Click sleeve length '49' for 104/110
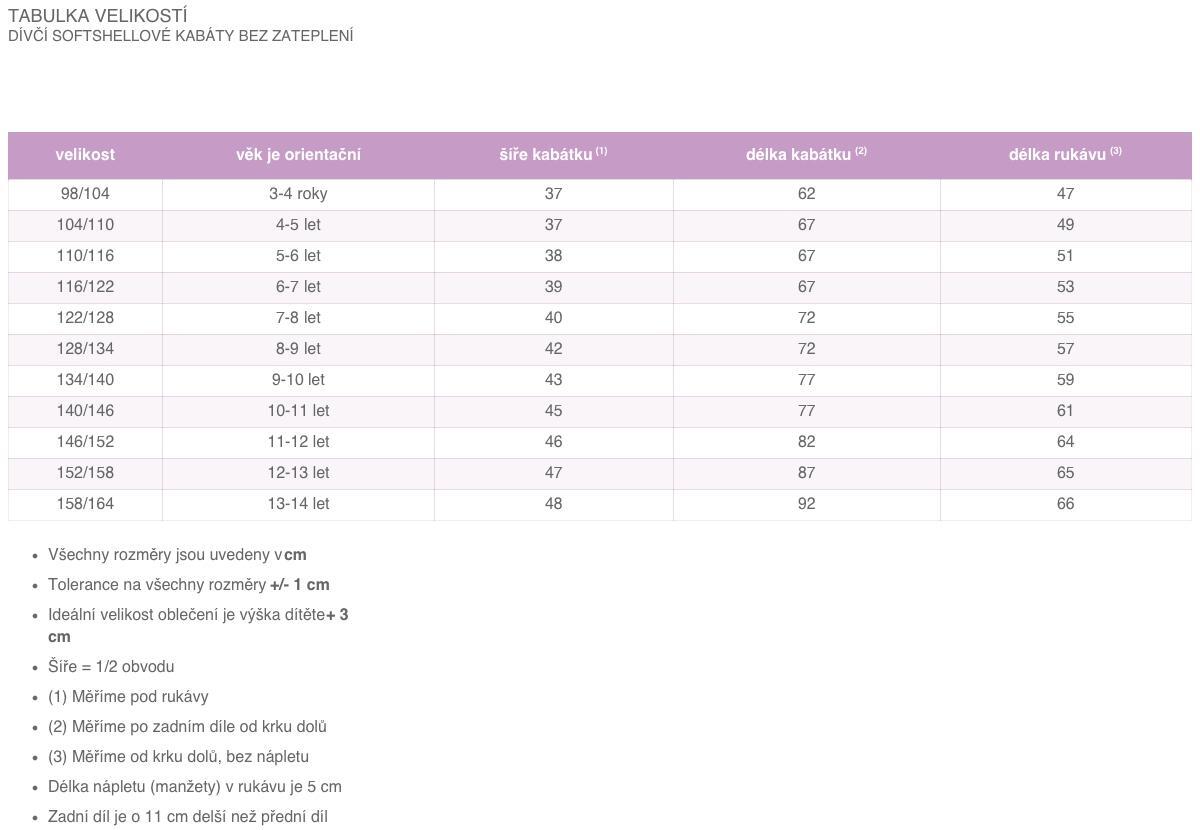This screenshot has height=830, width=1200. pos(1065,225)
